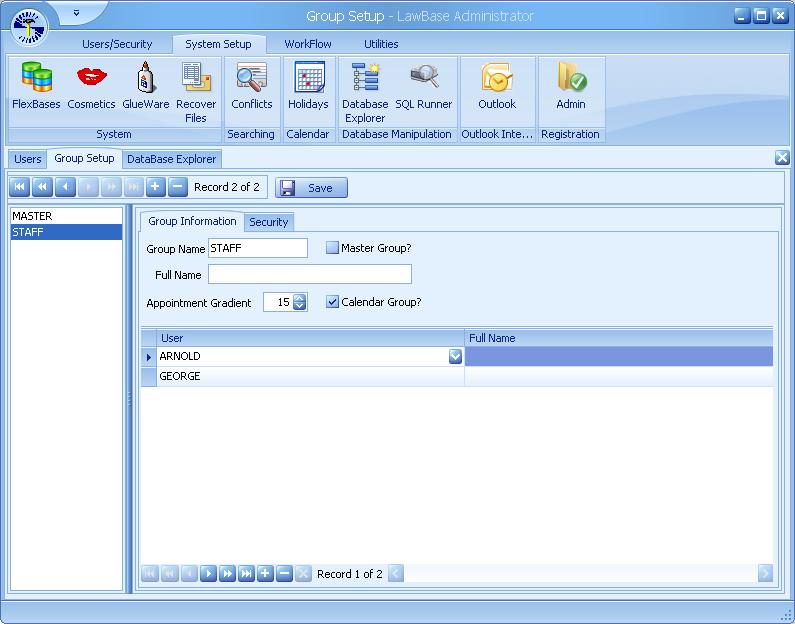This screenshot has height=624, width=795.
Task: Go to first group record
Action: (20, 187)
